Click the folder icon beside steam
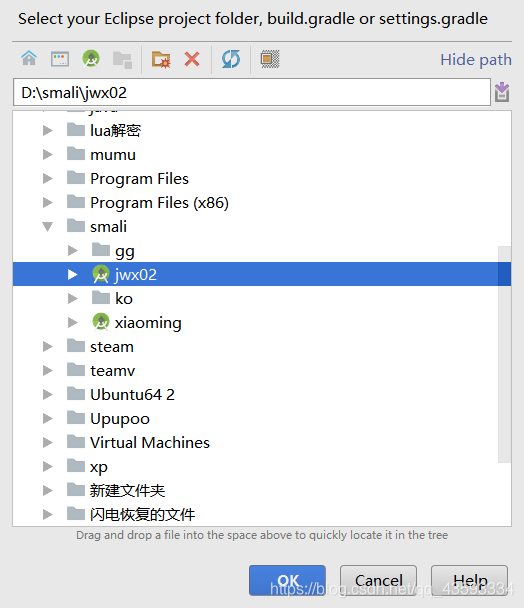The width and height of the screenshot is (524, 608). coord(76,345)
